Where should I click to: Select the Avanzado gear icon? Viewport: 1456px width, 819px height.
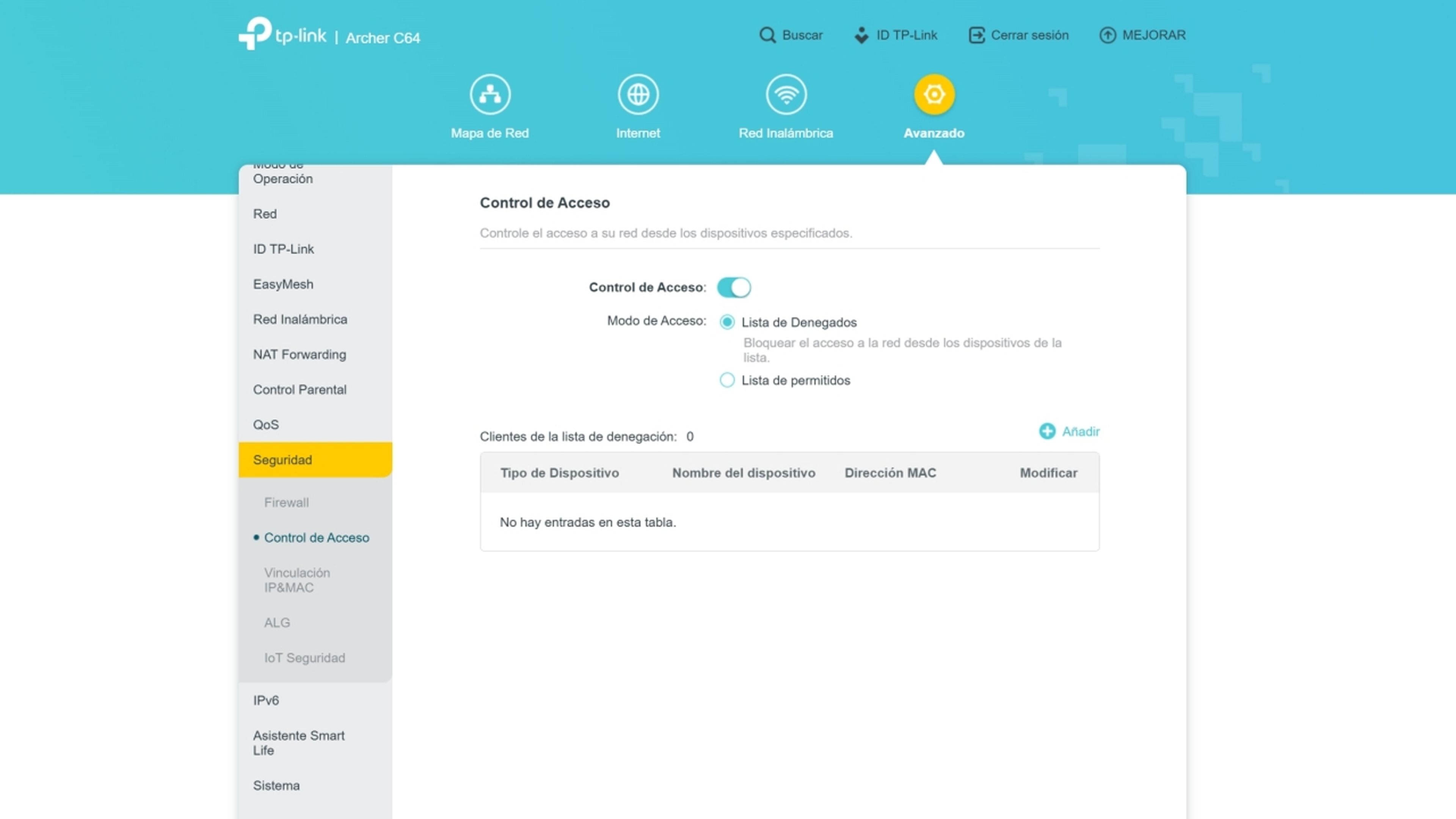(934, 94)
